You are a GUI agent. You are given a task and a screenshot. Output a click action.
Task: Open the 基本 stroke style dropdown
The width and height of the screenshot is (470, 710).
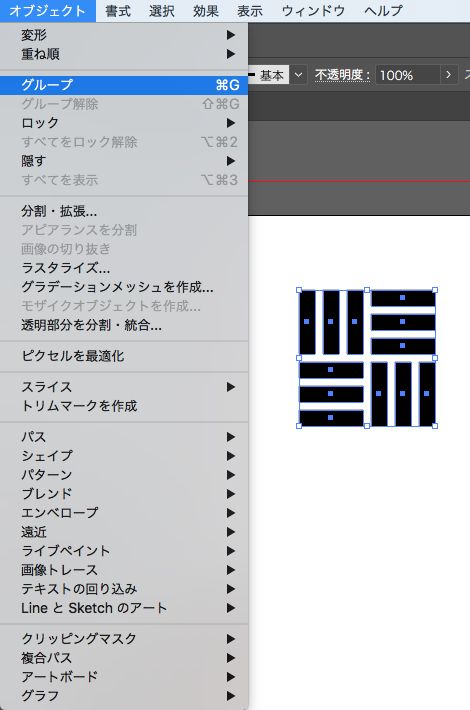(x=298, y=75)
